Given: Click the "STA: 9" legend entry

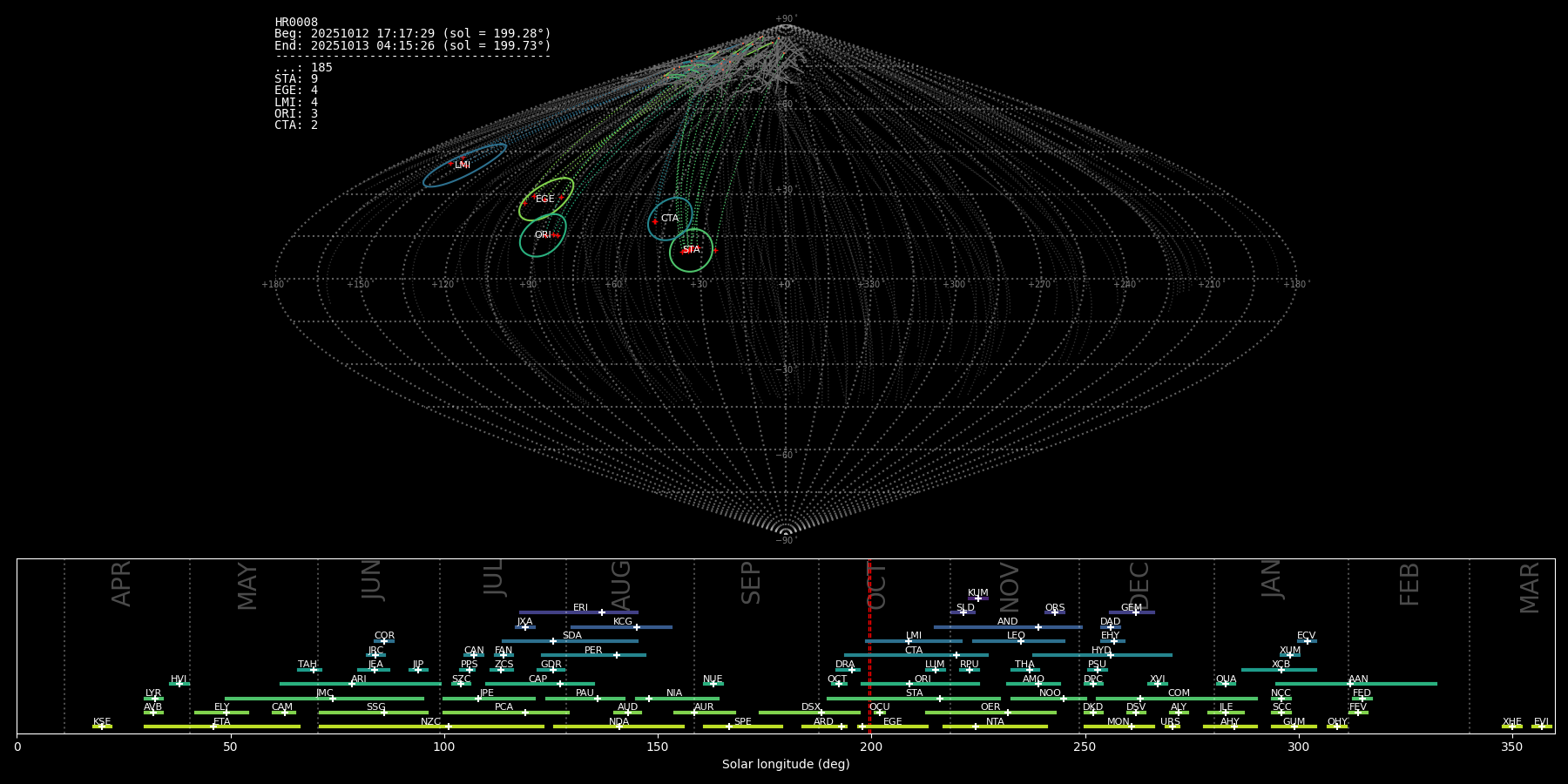Looking at the screenshot, I should (x=296, y=79).
